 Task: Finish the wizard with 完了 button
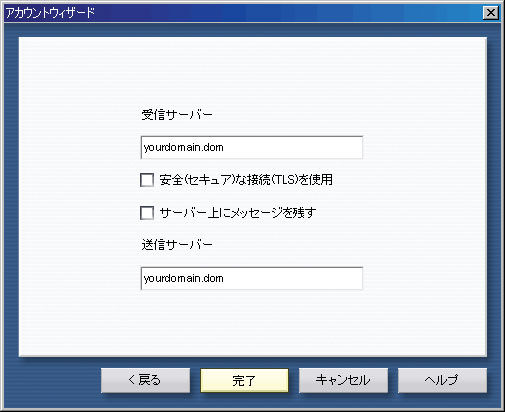244,380
